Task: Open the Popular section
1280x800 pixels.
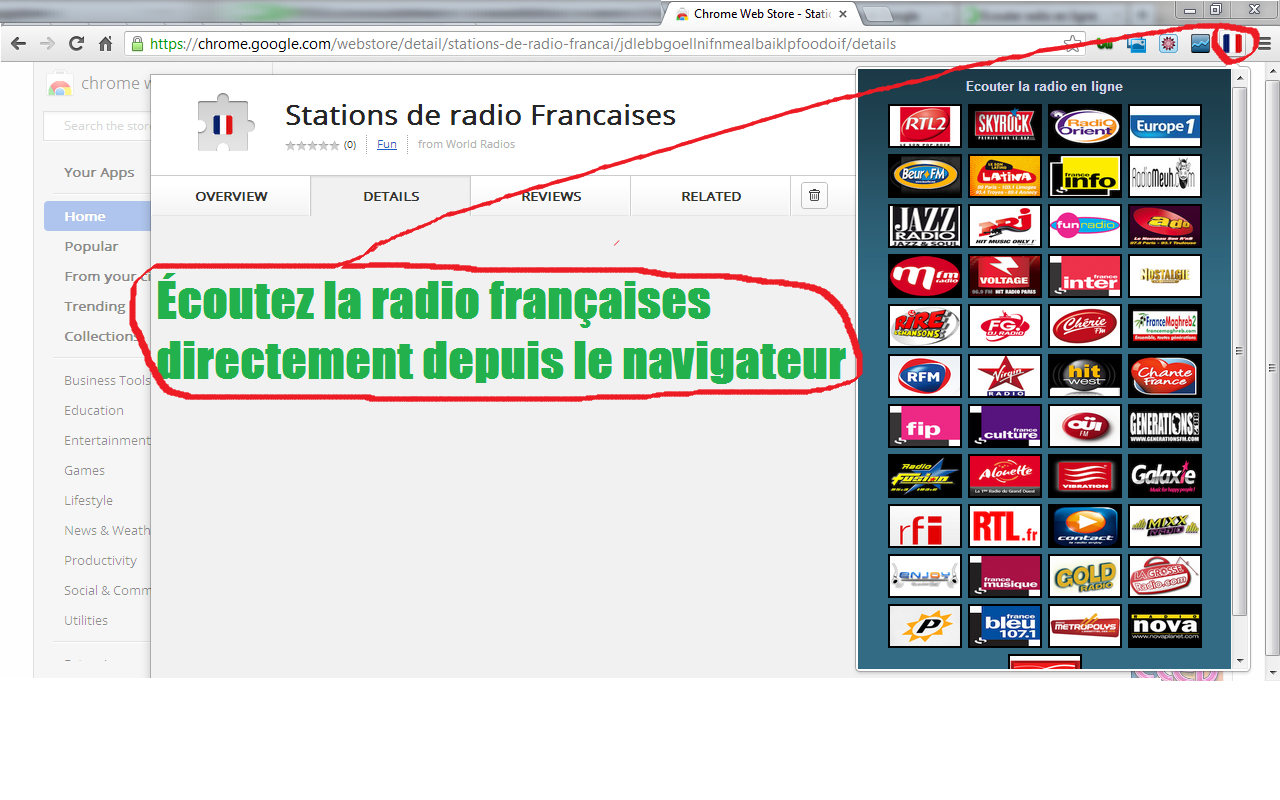Action: [91, 246]
